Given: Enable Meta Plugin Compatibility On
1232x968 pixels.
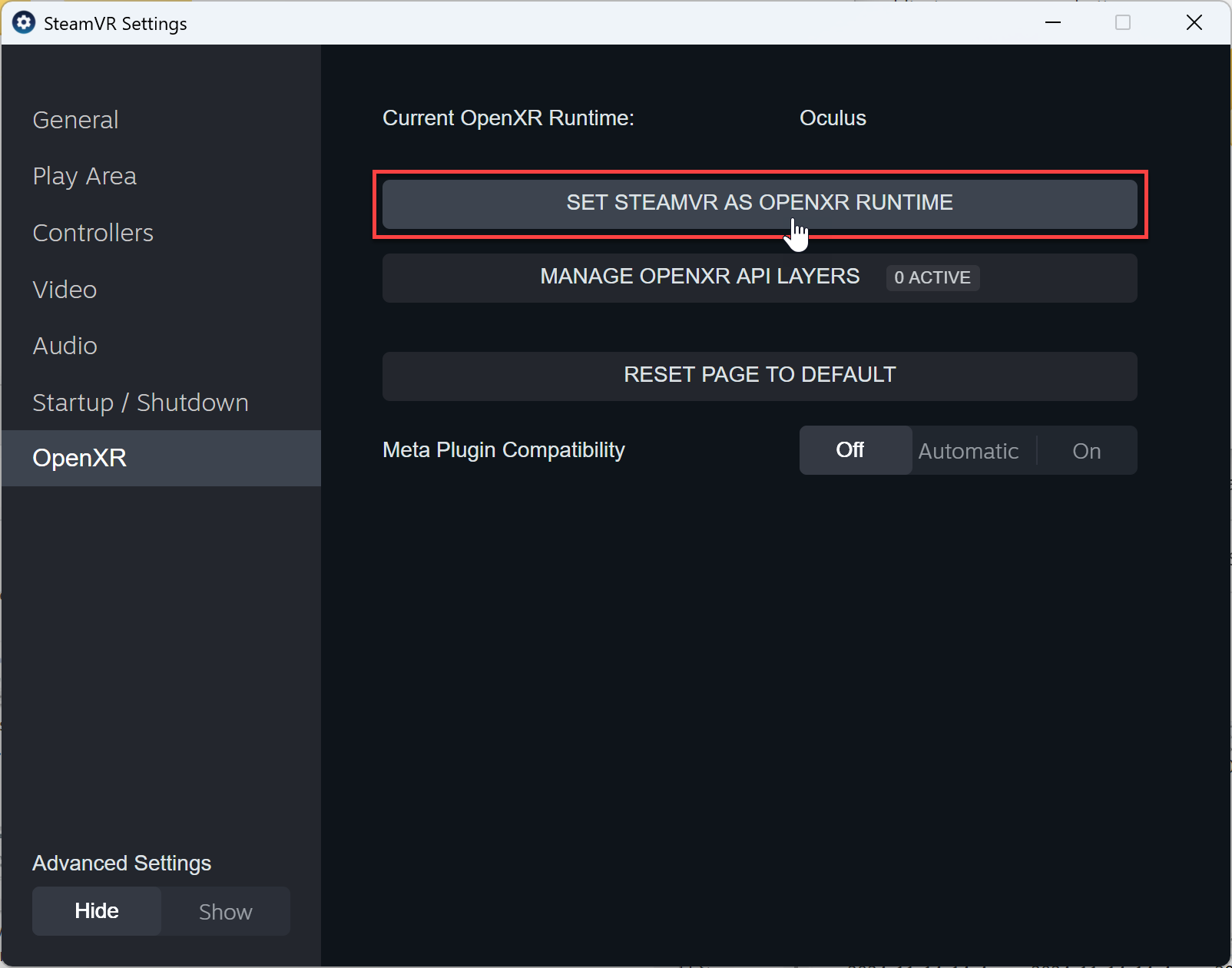Looking at the screenshot, I should click(1087, 450).
